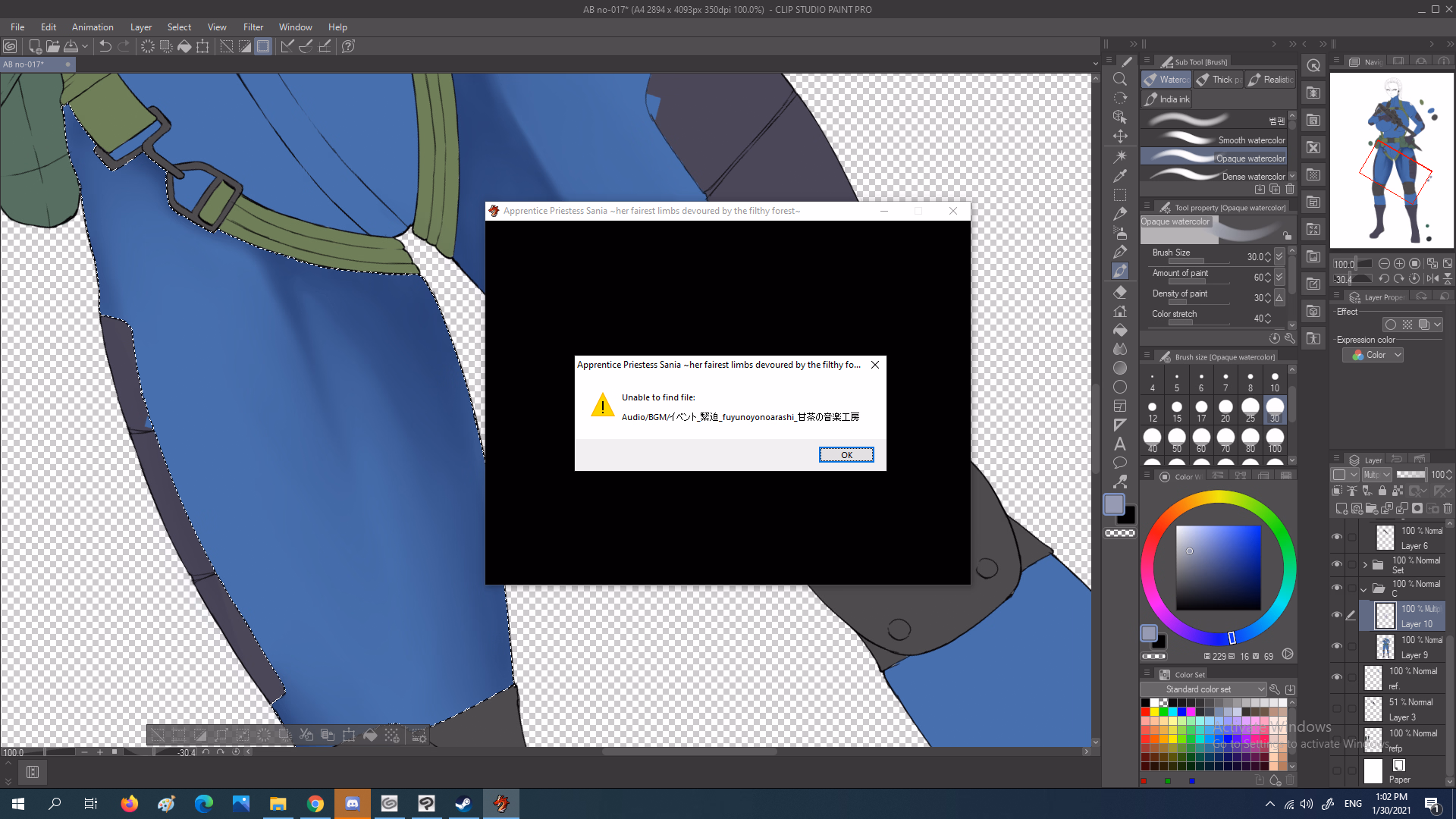Select the Gradient tool
Viewport: 1456px width, 819px height.
pos(1120,369)
